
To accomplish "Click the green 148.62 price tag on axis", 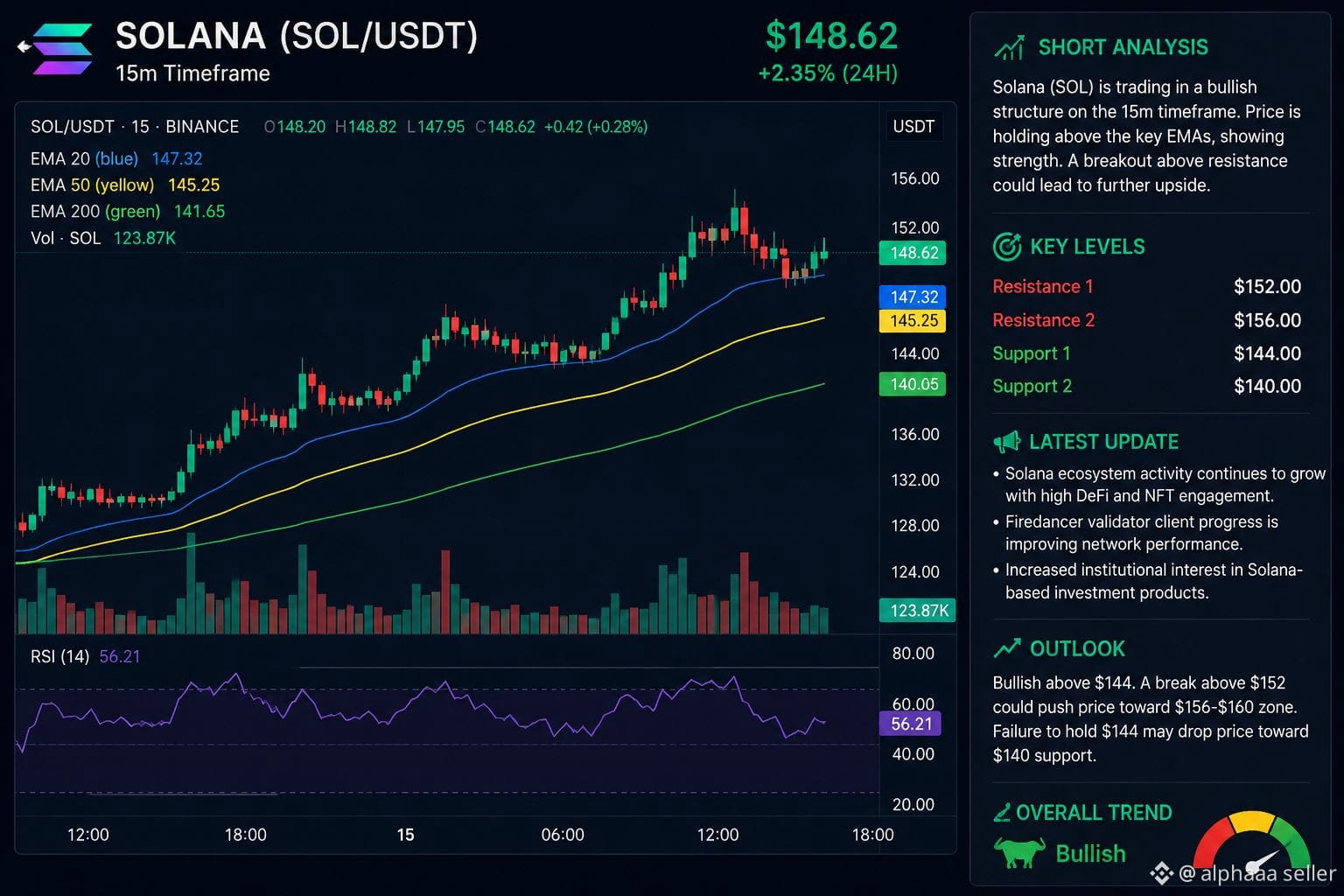I will click(913, 253).
